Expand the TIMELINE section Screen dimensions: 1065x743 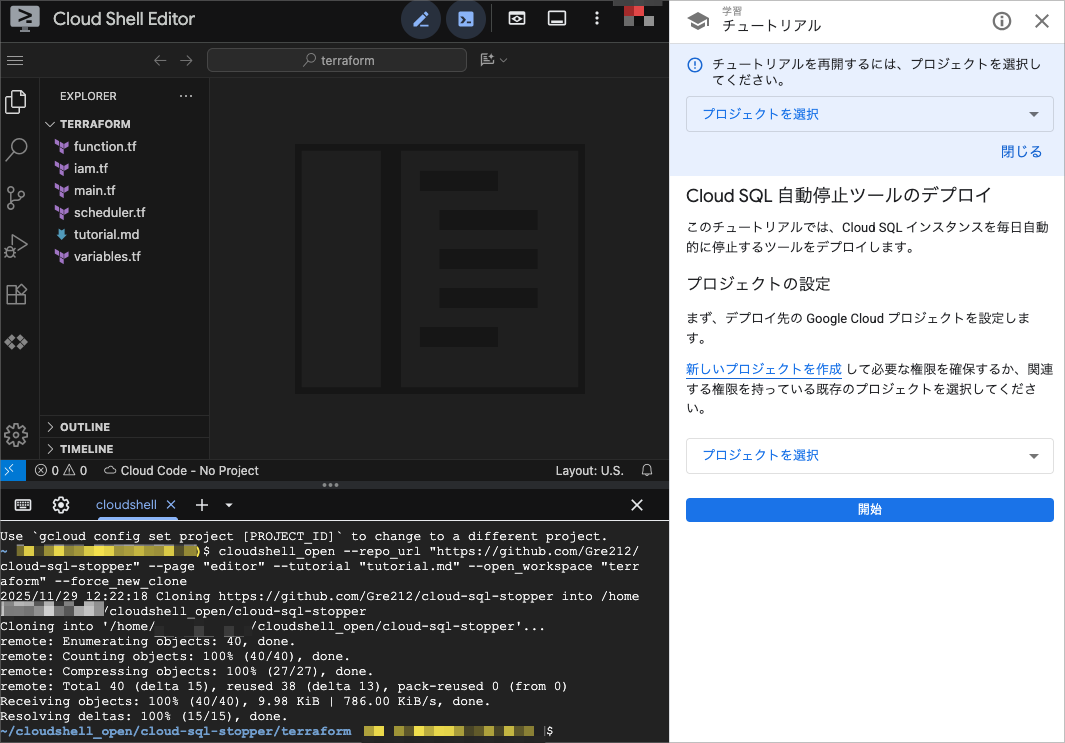pyautogui.click(x=86, y=449)
